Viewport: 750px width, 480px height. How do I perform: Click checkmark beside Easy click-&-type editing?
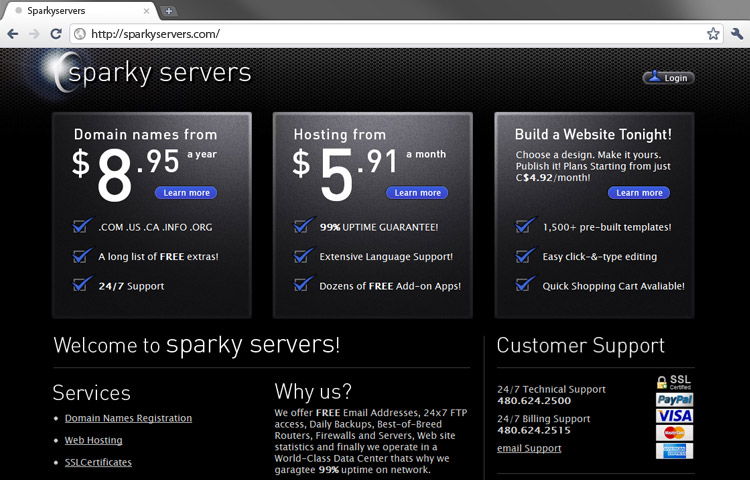(x=526, y=256)
